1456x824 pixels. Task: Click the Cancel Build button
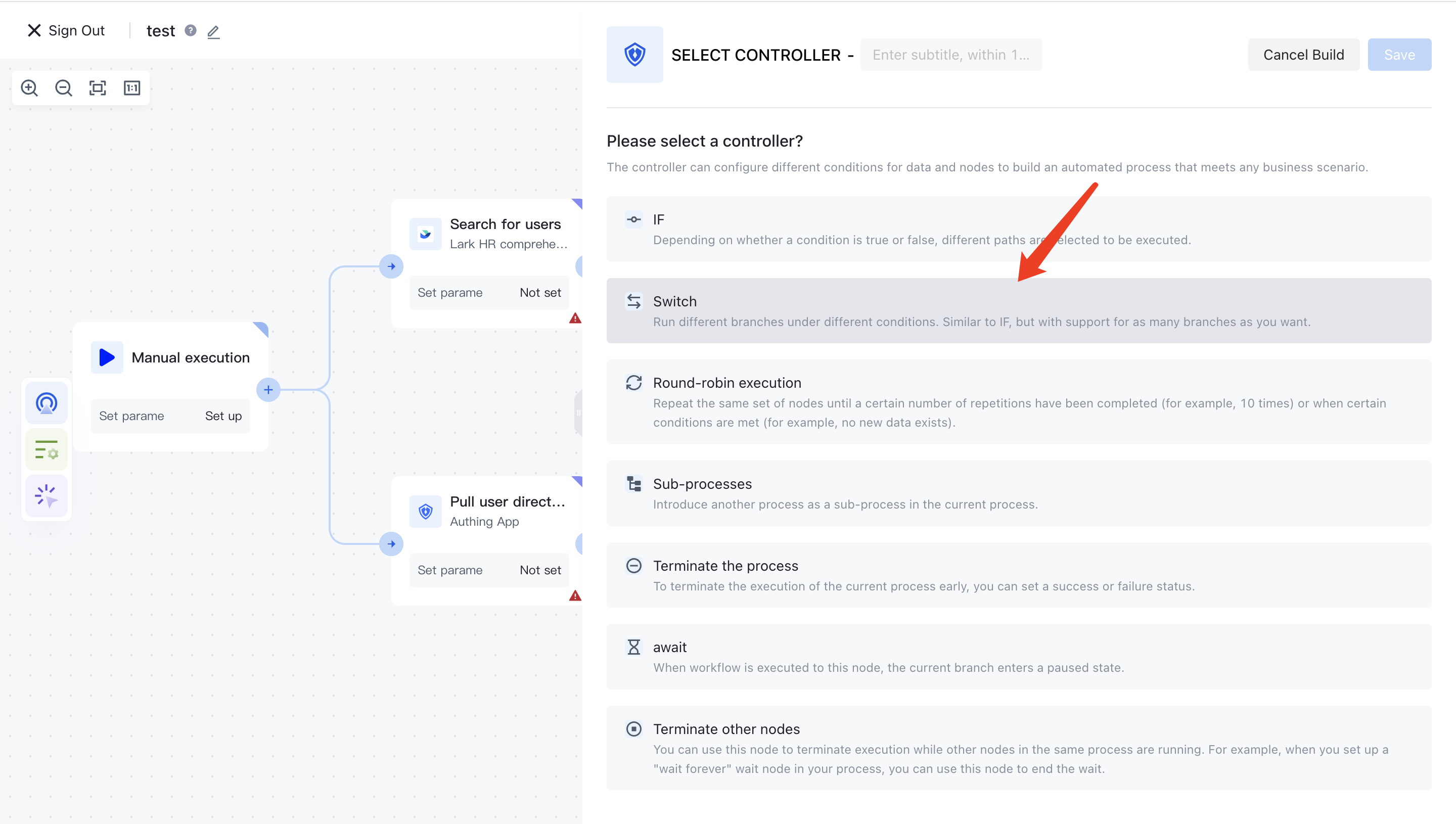(x=1303, y=55)
